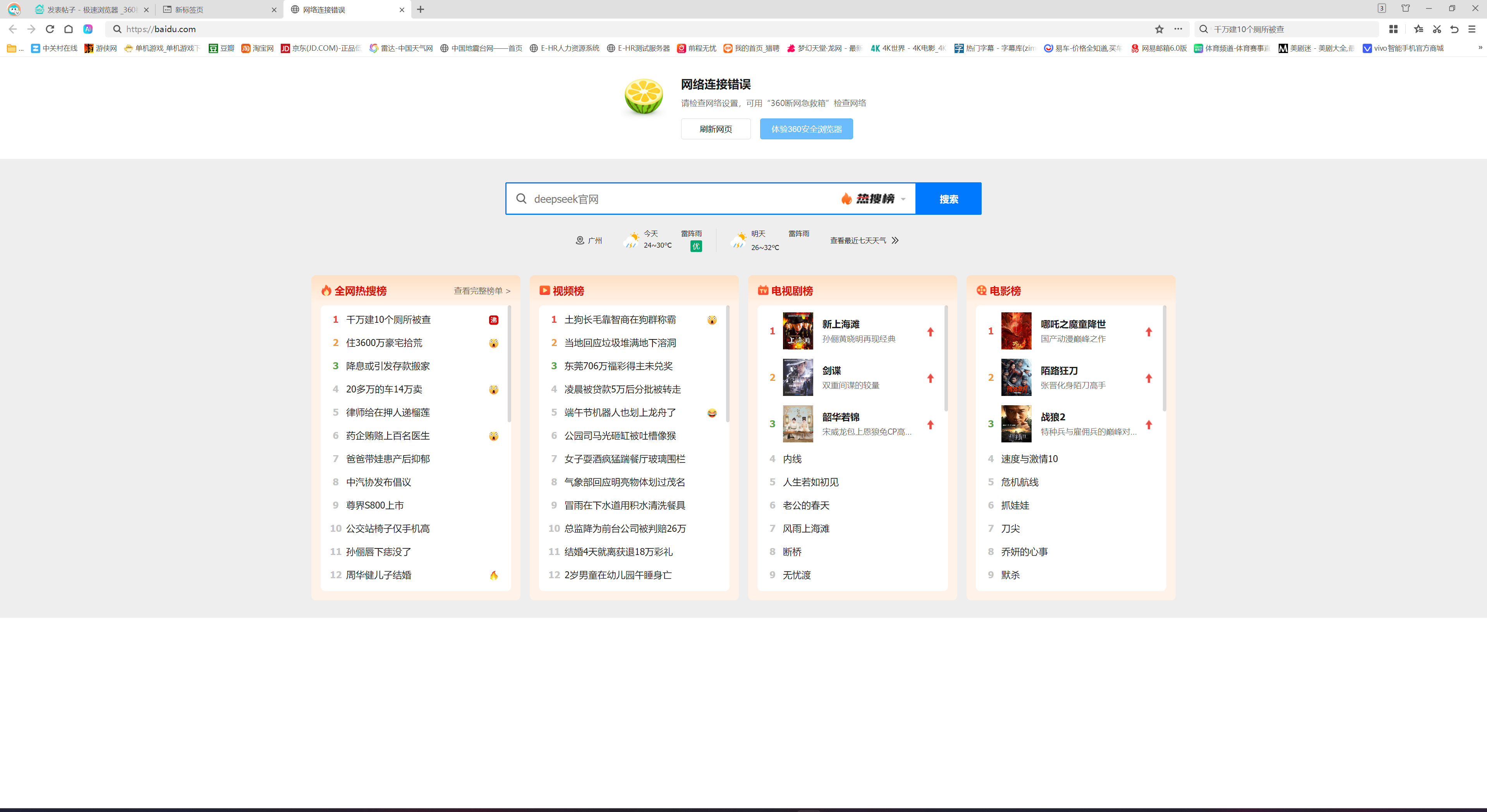Click the bookmark star in address bar
1487x812 pixels.
coord(1159,29)
